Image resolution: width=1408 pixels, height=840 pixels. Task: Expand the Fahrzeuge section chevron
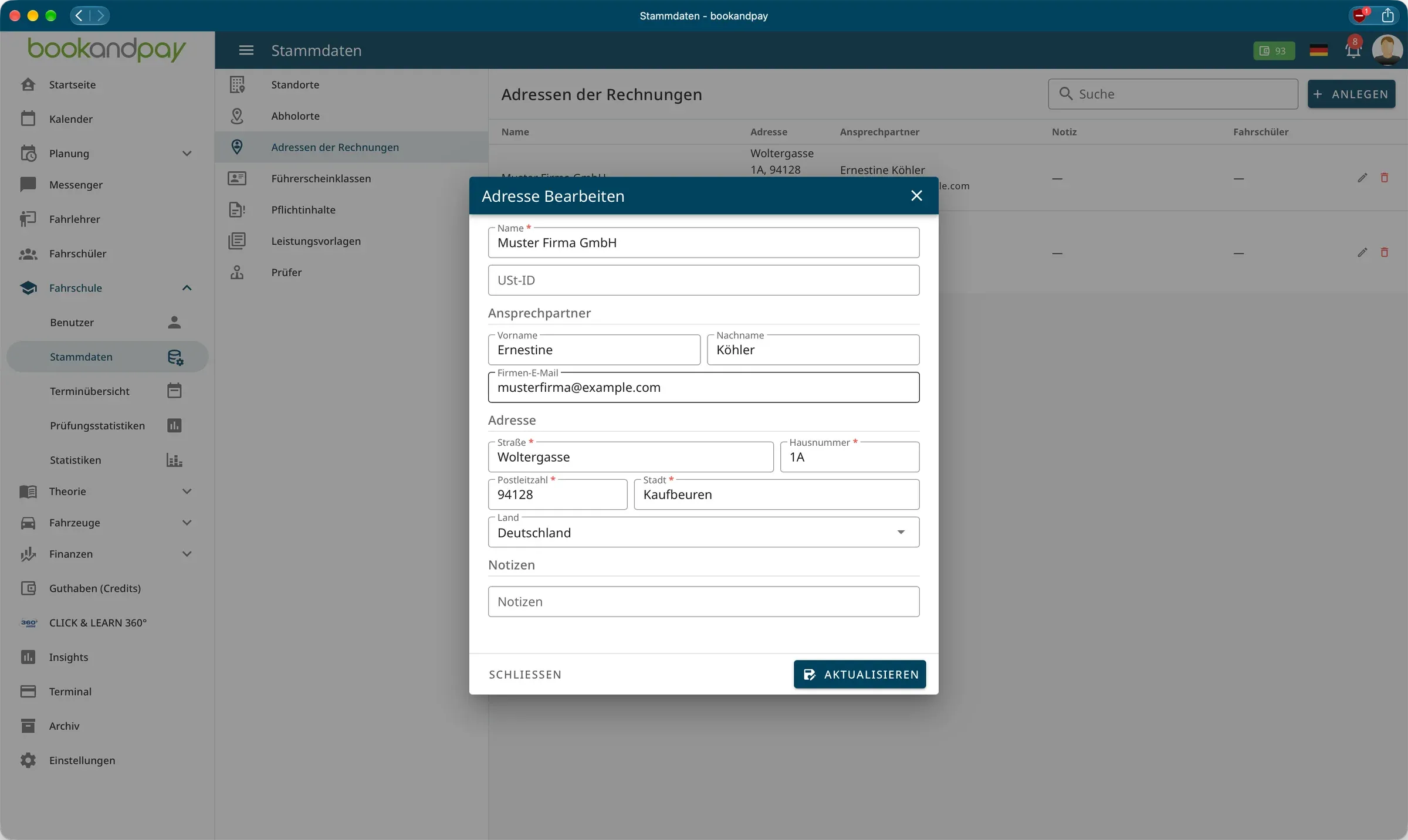coord(187,523)
